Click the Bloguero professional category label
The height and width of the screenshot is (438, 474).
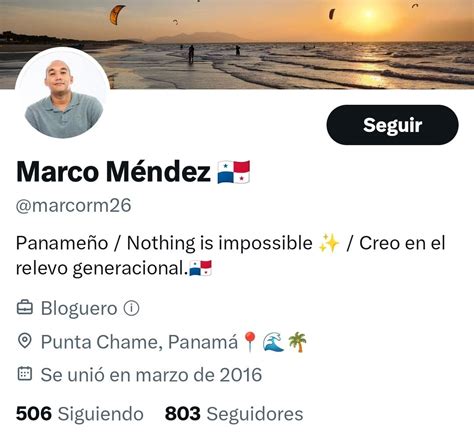pyautogui.click(x=79, y=308)
